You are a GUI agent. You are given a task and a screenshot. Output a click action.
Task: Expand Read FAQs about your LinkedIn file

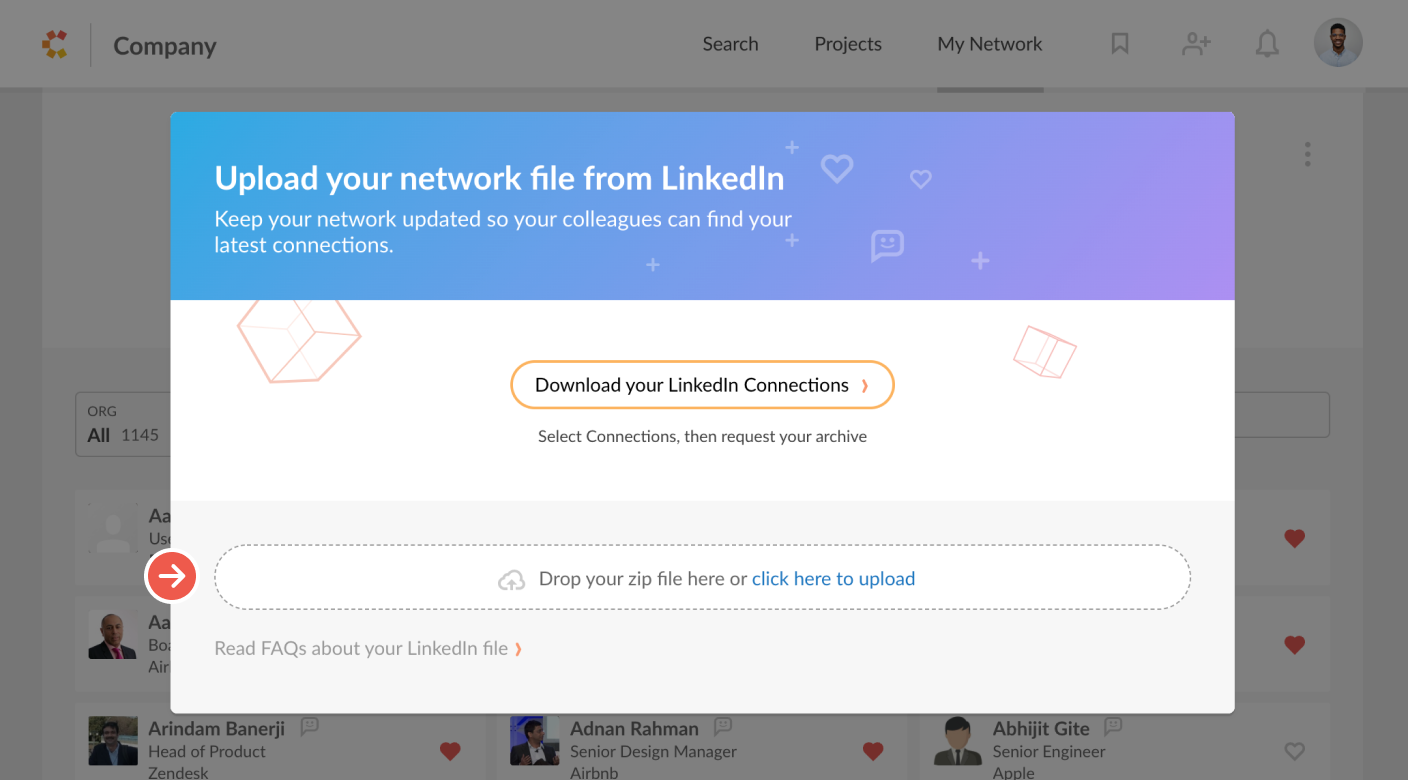tap(368, 649)
